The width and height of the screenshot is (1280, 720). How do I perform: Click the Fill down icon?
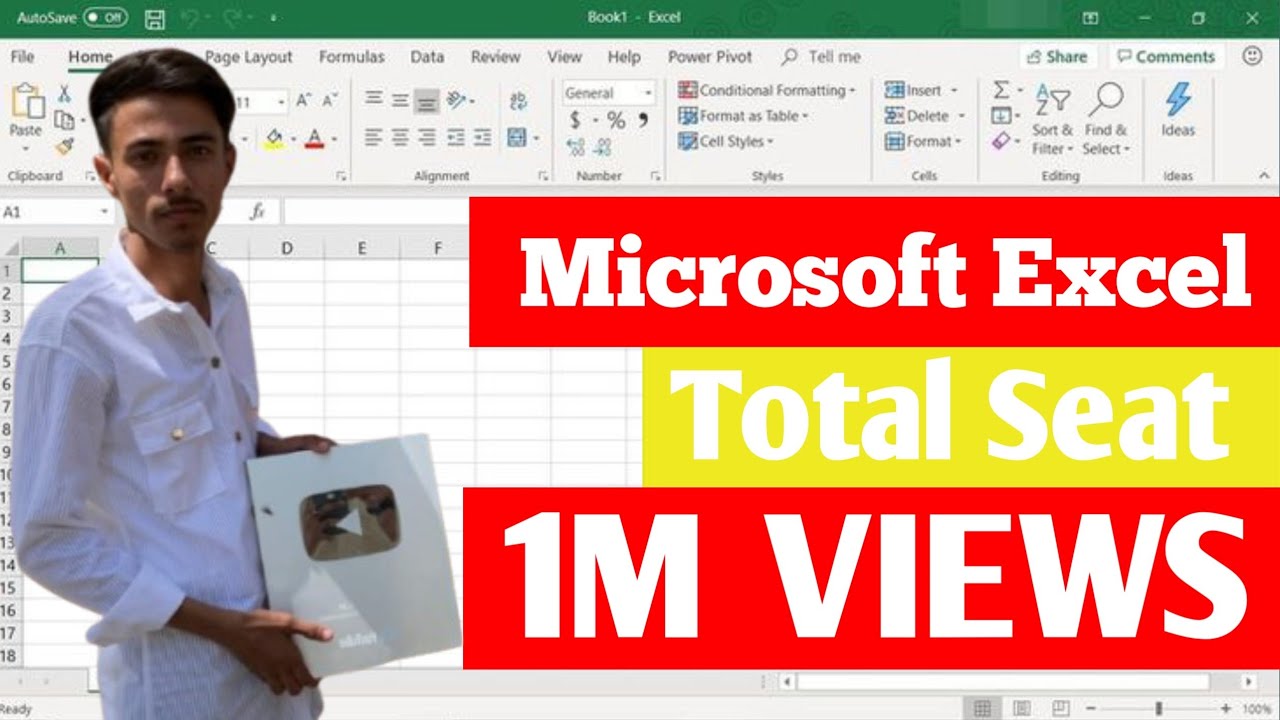1001,116
